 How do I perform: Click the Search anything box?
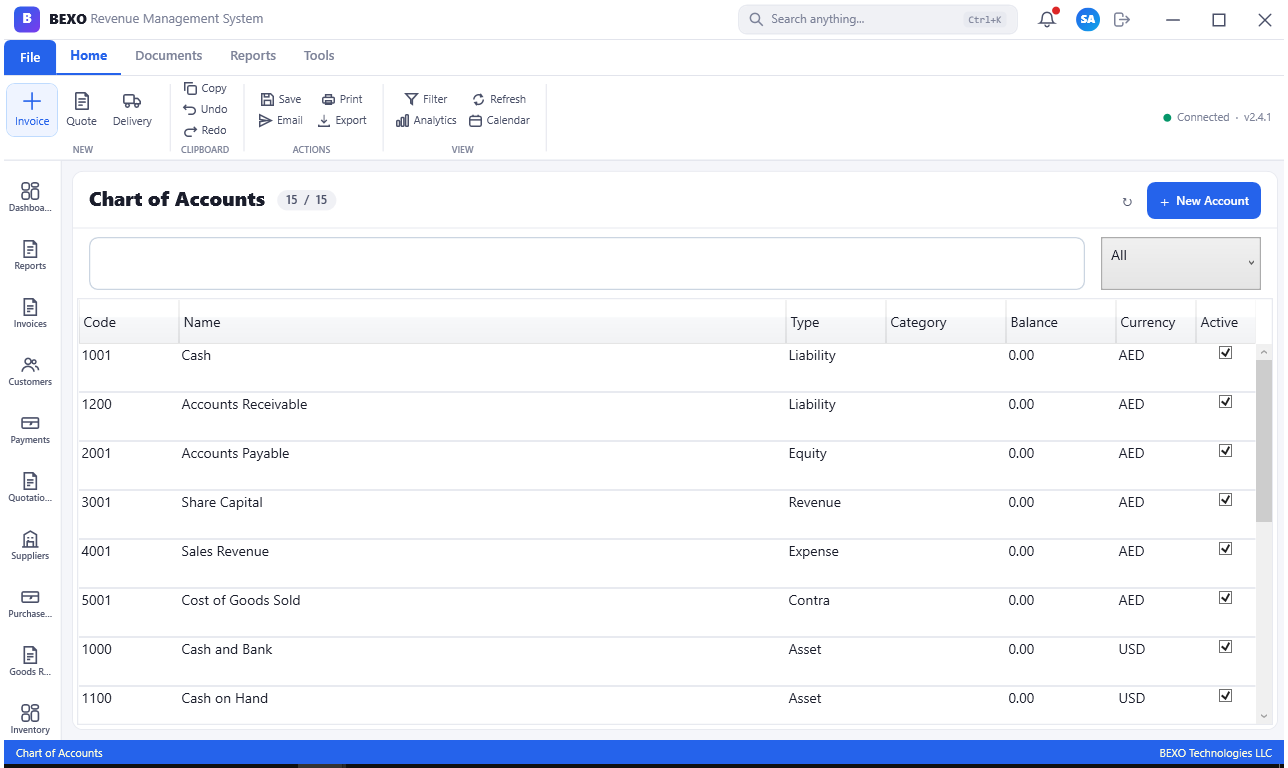878,19
